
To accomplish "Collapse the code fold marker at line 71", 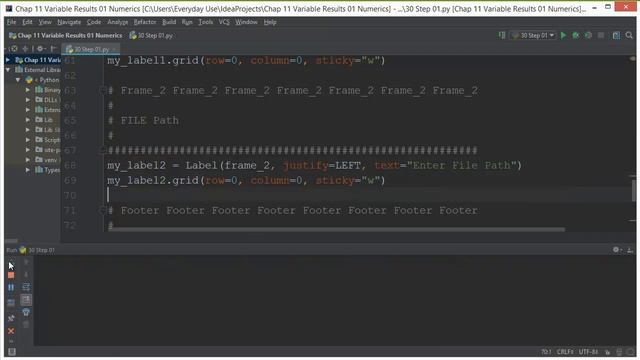I will tap(103, 210).
